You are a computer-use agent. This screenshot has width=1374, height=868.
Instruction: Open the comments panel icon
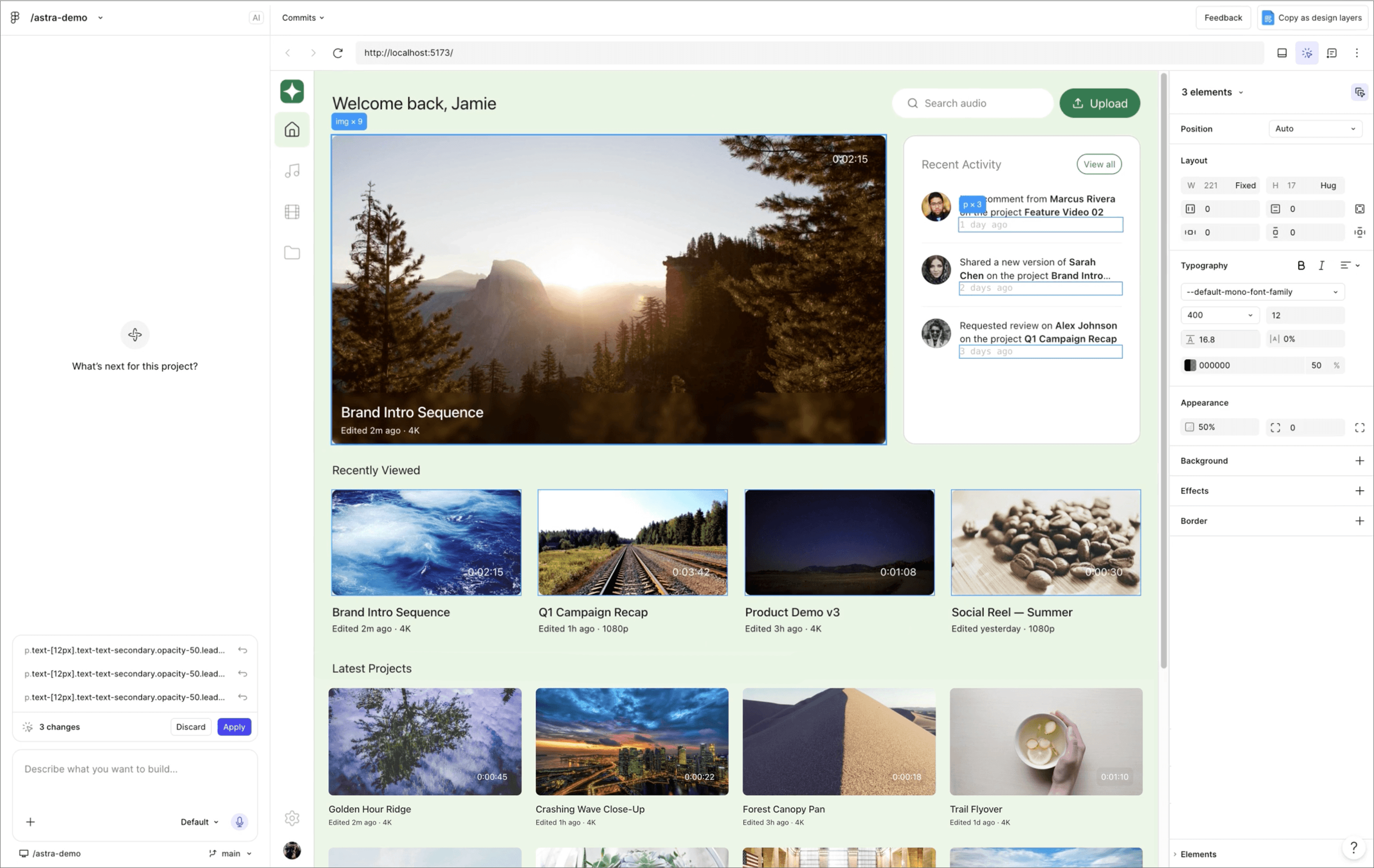1332,53
